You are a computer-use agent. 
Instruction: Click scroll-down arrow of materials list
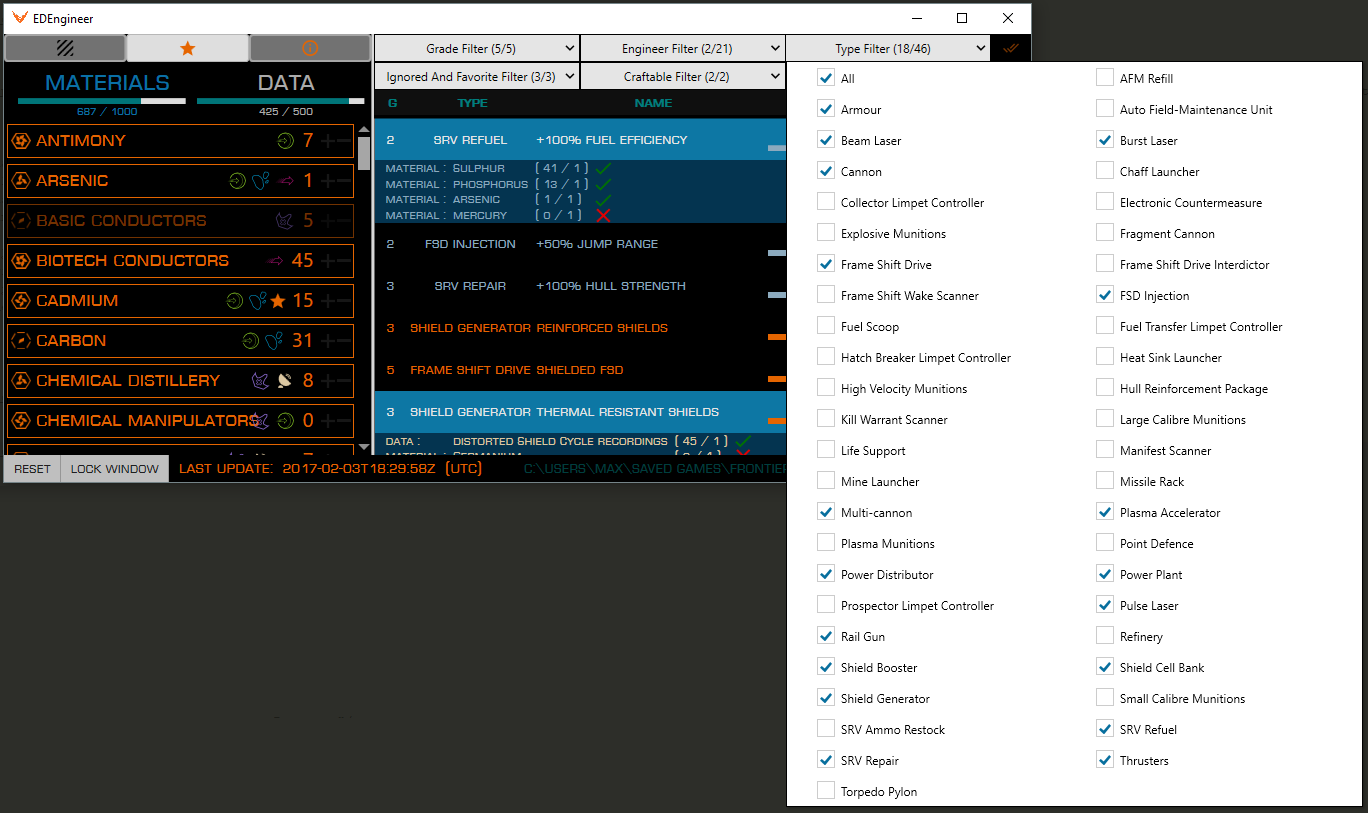363,447
